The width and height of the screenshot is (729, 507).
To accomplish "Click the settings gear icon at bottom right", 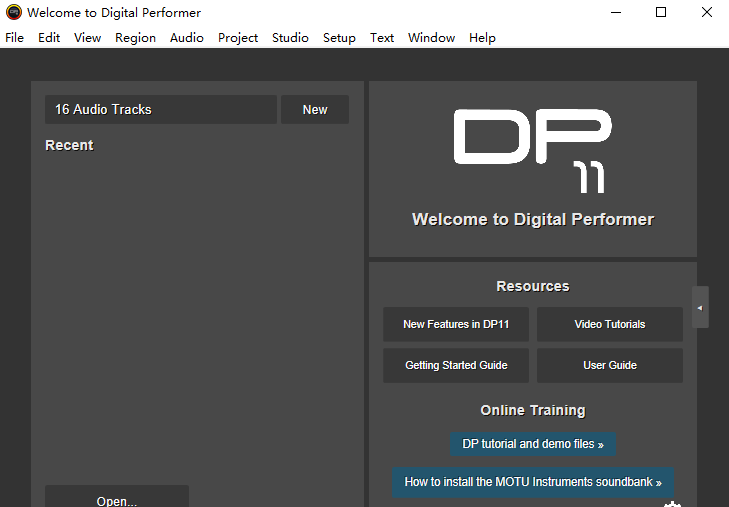I will pyautogui.click(x=672, y=504).
